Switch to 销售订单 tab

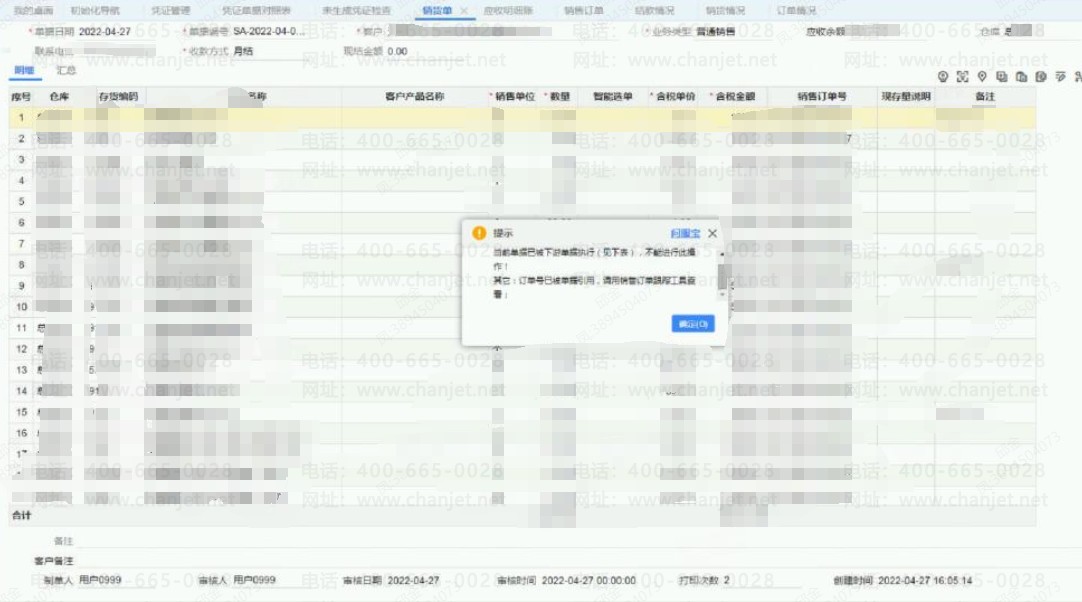point(584,10)
